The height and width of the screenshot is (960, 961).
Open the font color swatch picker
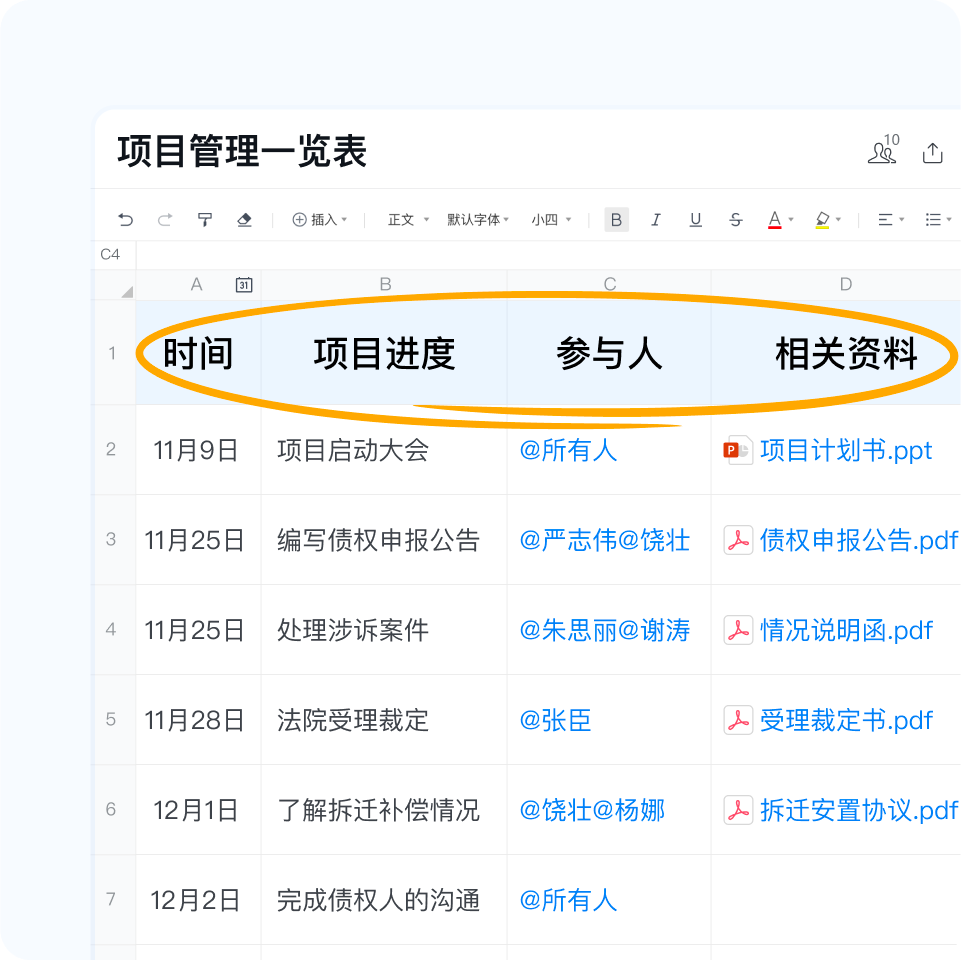tap(776, 219)
